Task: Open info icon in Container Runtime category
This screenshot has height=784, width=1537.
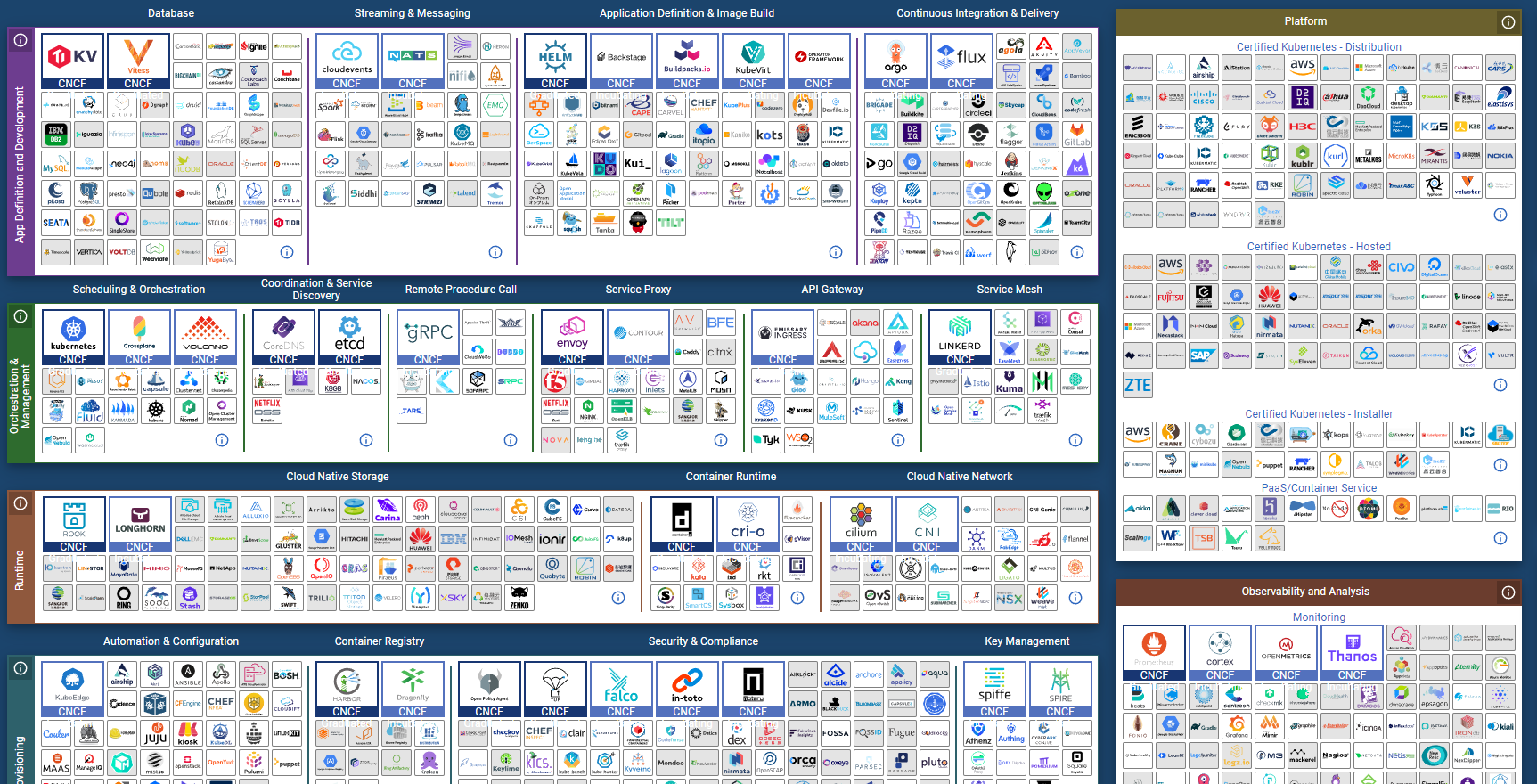Action: pos(797,598)
